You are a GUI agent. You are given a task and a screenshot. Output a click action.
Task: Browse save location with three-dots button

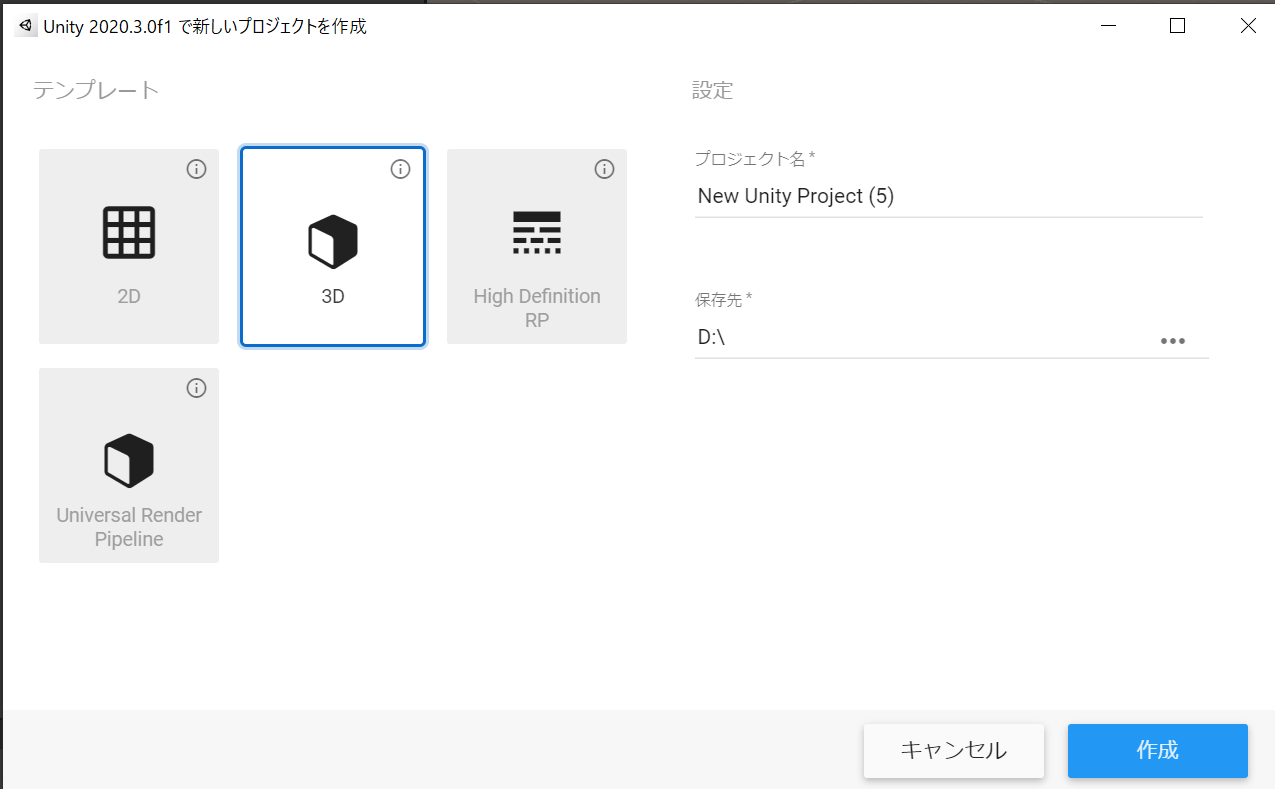[1173, 341]
